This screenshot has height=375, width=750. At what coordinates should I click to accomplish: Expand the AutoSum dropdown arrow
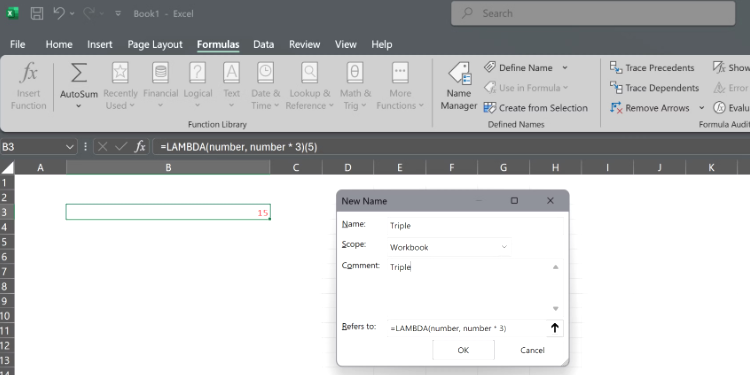click(79, 106)
